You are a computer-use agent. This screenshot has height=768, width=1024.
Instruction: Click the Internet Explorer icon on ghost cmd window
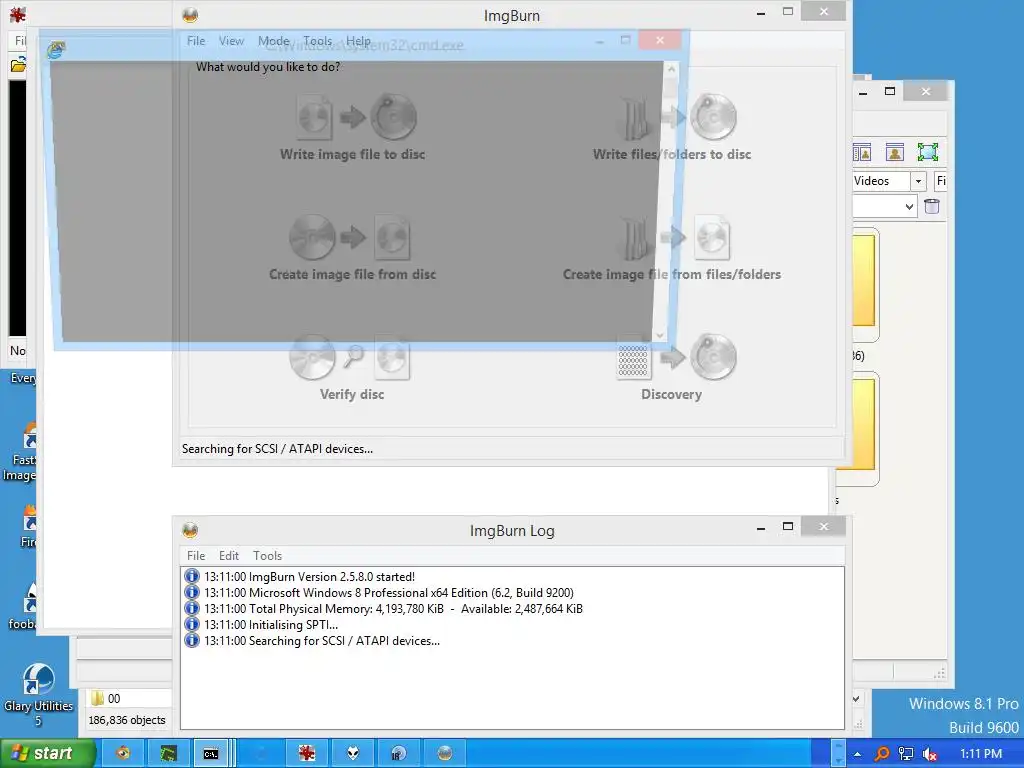[56, 50]
